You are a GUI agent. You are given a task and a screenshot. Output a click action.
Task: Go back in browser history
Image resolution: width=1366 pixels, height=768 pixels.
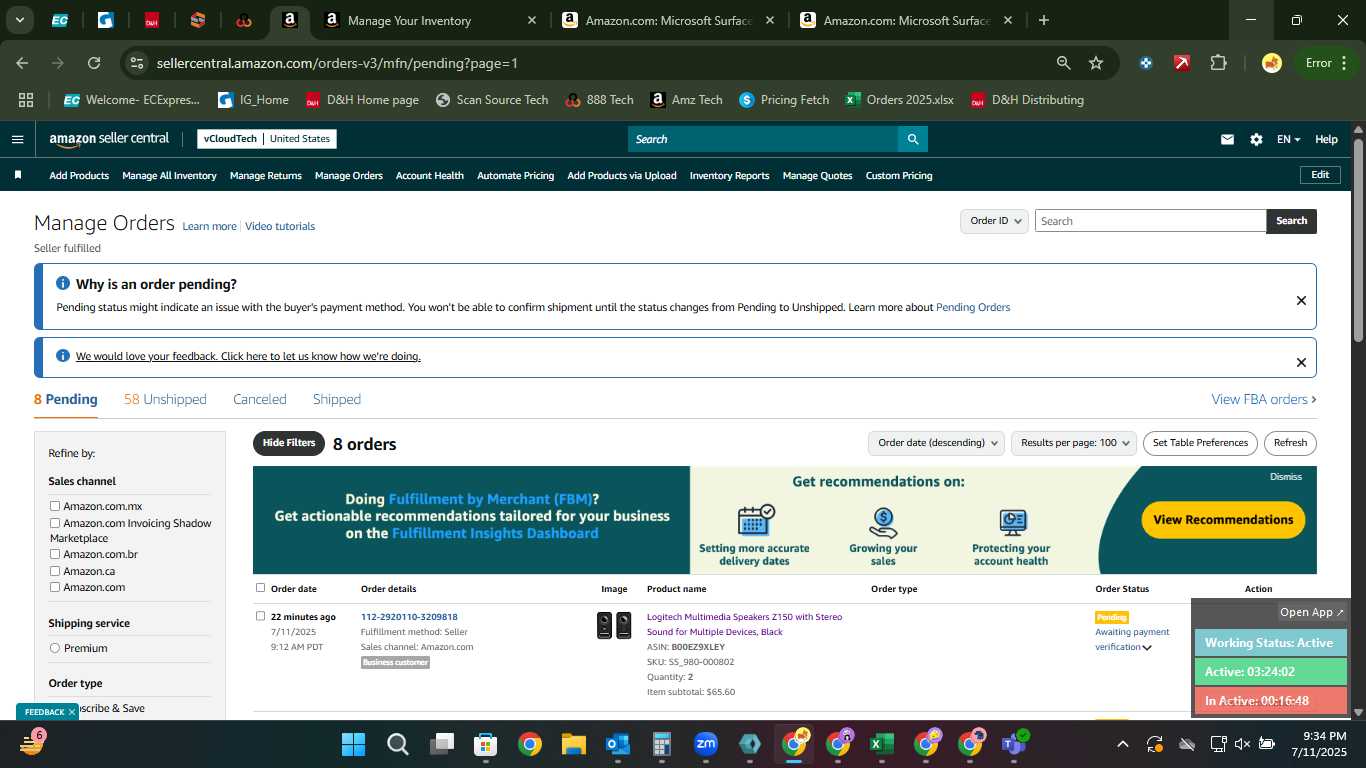coord(22,63)
